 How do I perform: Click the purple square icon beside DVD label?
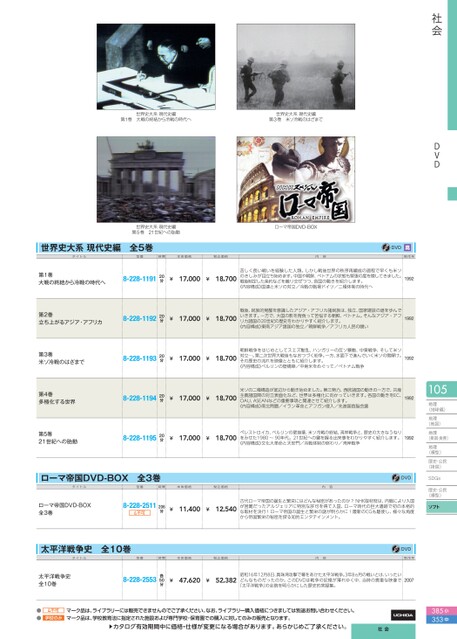[407, 247]
